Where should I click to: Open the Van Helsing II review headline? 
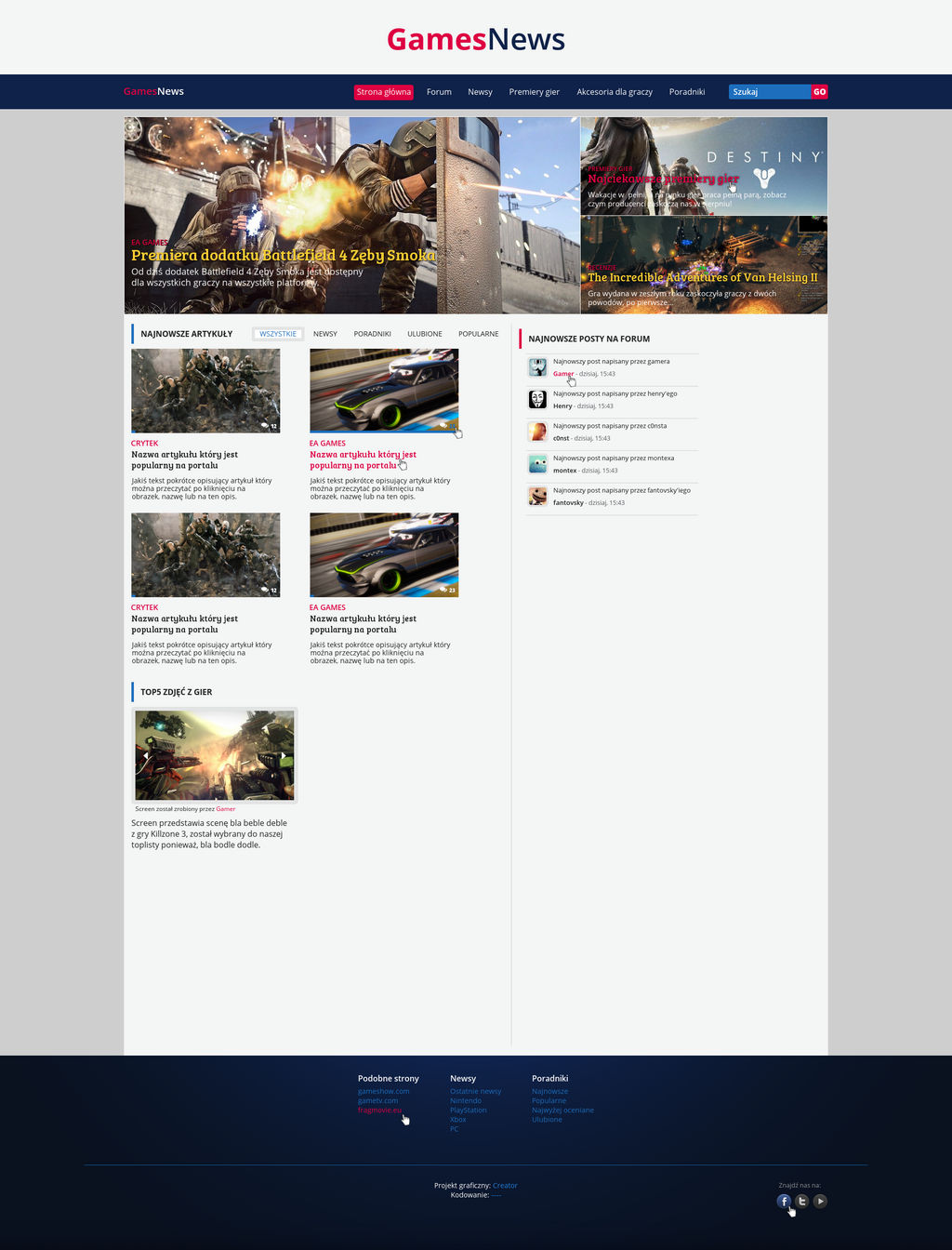pos(703,277)
